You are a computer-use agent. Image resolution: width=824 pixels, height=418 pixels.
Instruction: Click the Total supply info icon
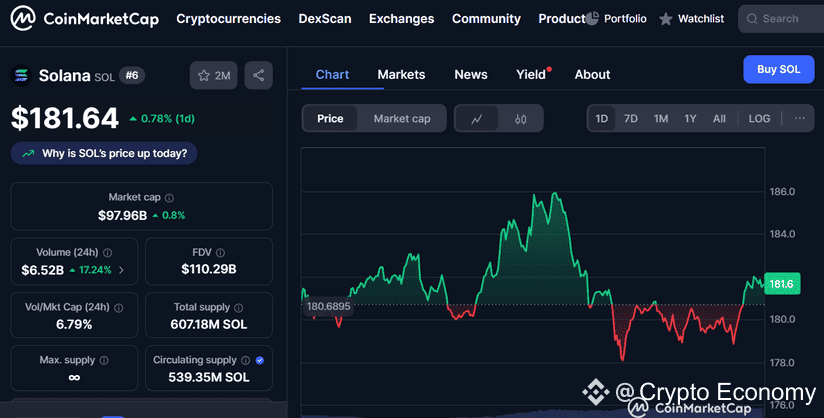tap(239, 308)
